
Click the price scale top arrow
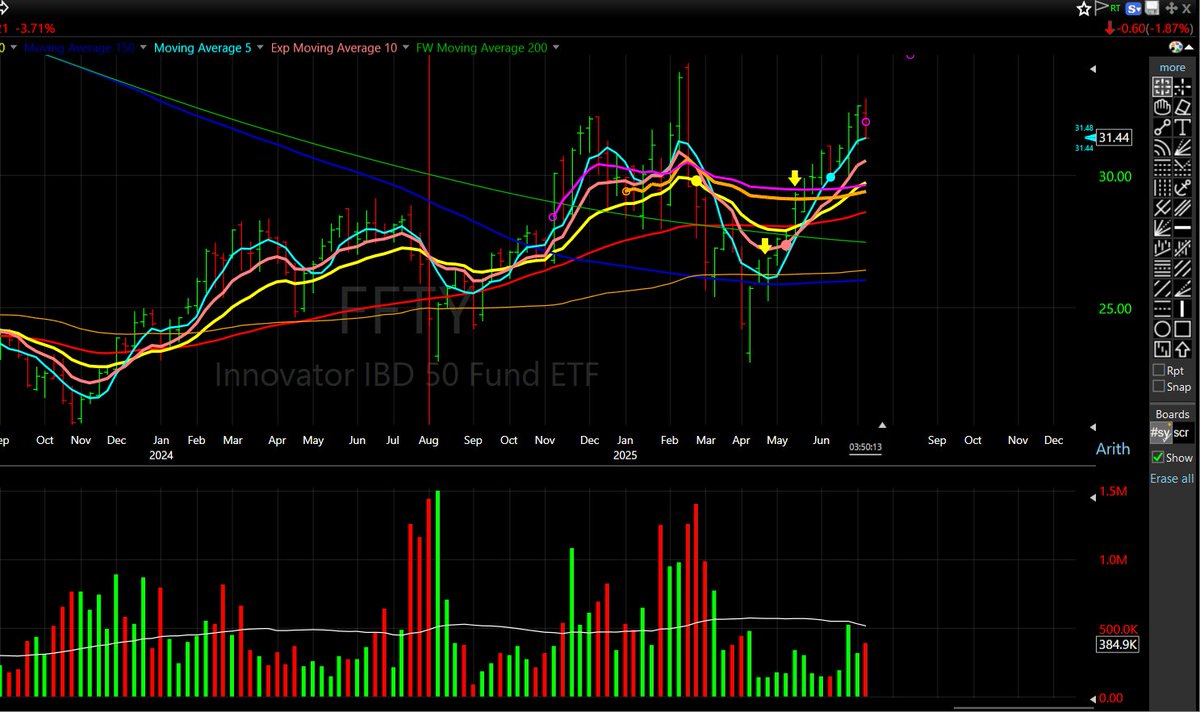1093,68
